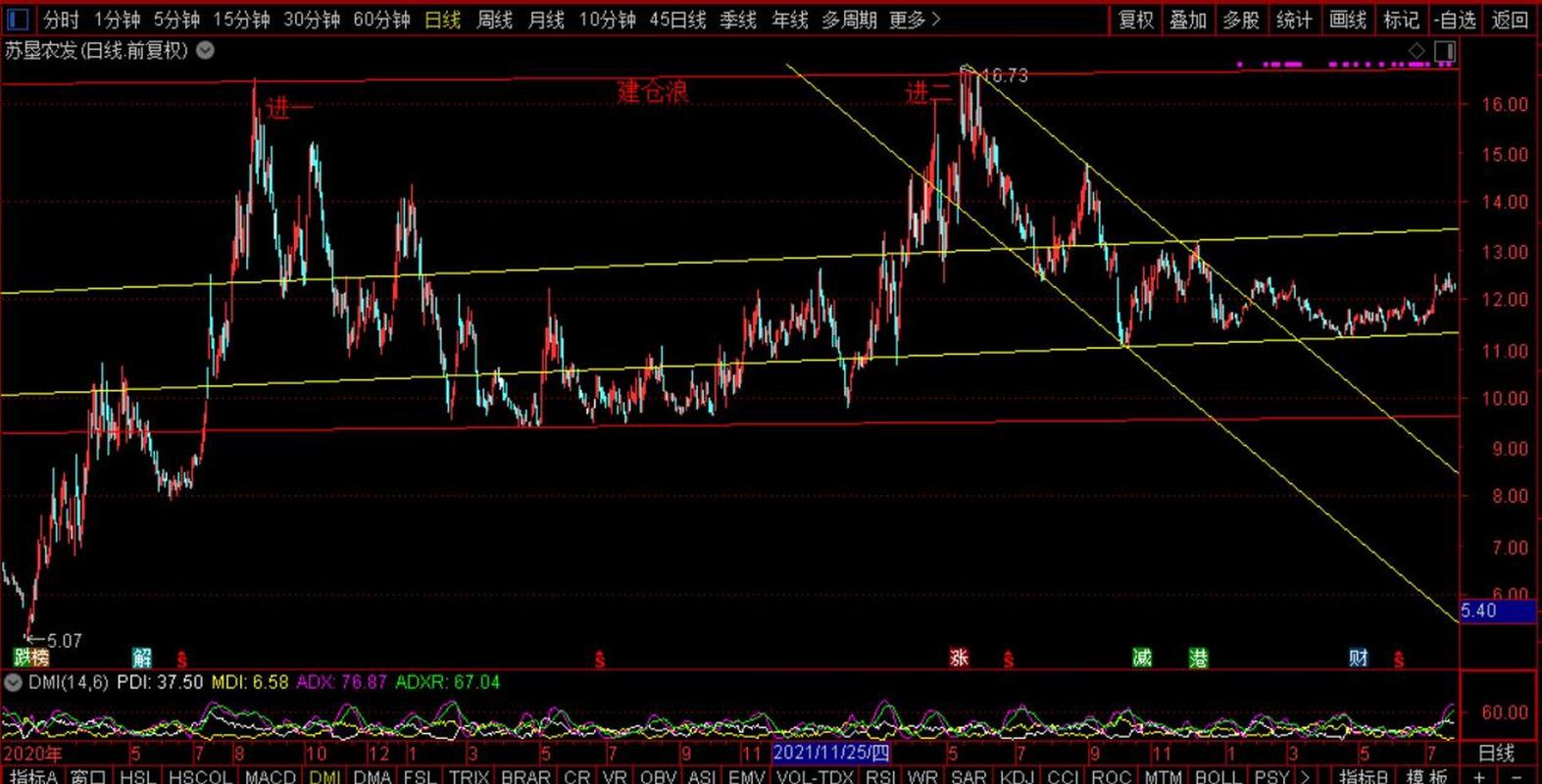Click the 统计 statistics button

tap(1294, 20)
